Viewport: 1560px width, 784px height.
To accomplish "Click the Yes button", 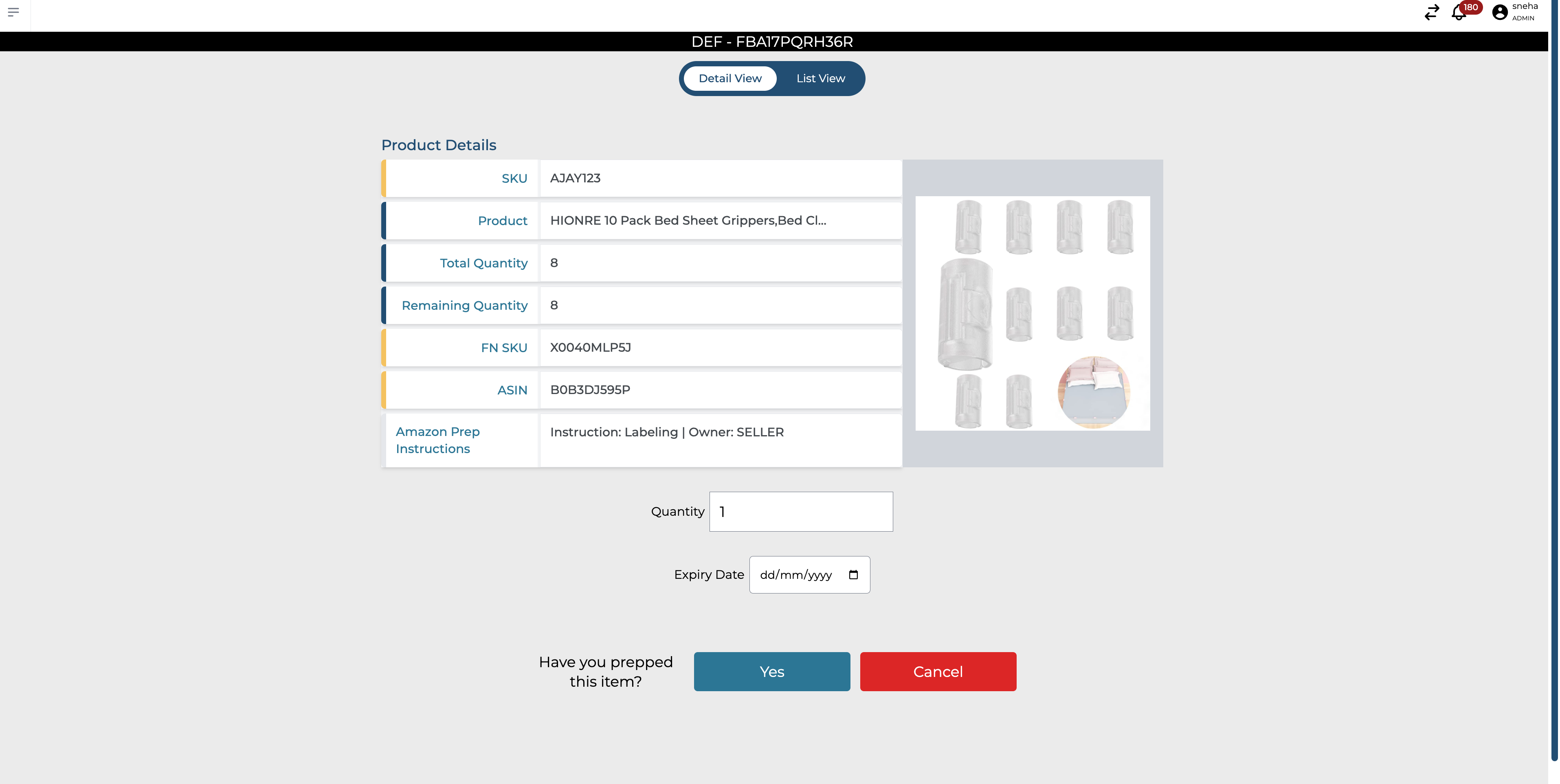I will (771, 671).
